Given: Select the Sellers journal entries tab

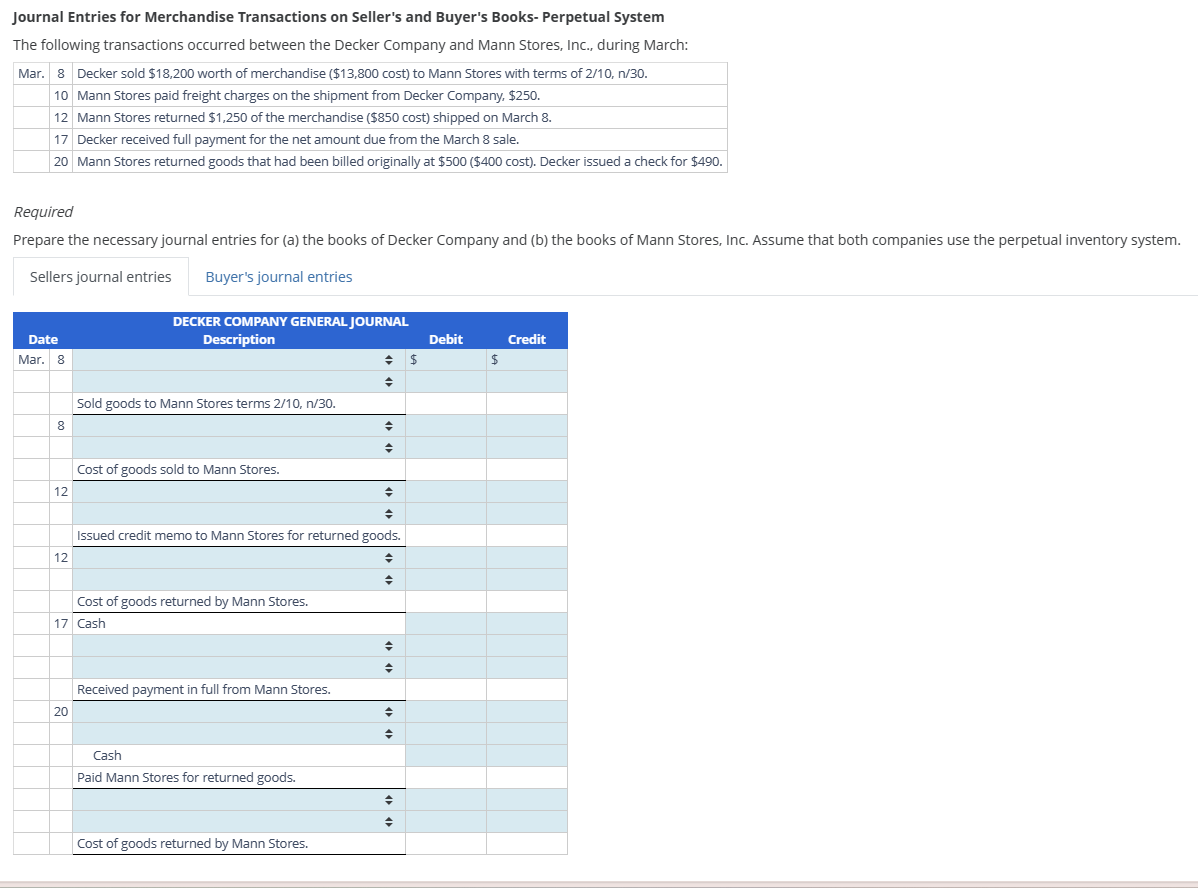Looking at the screenshot, I should point(100,277).
